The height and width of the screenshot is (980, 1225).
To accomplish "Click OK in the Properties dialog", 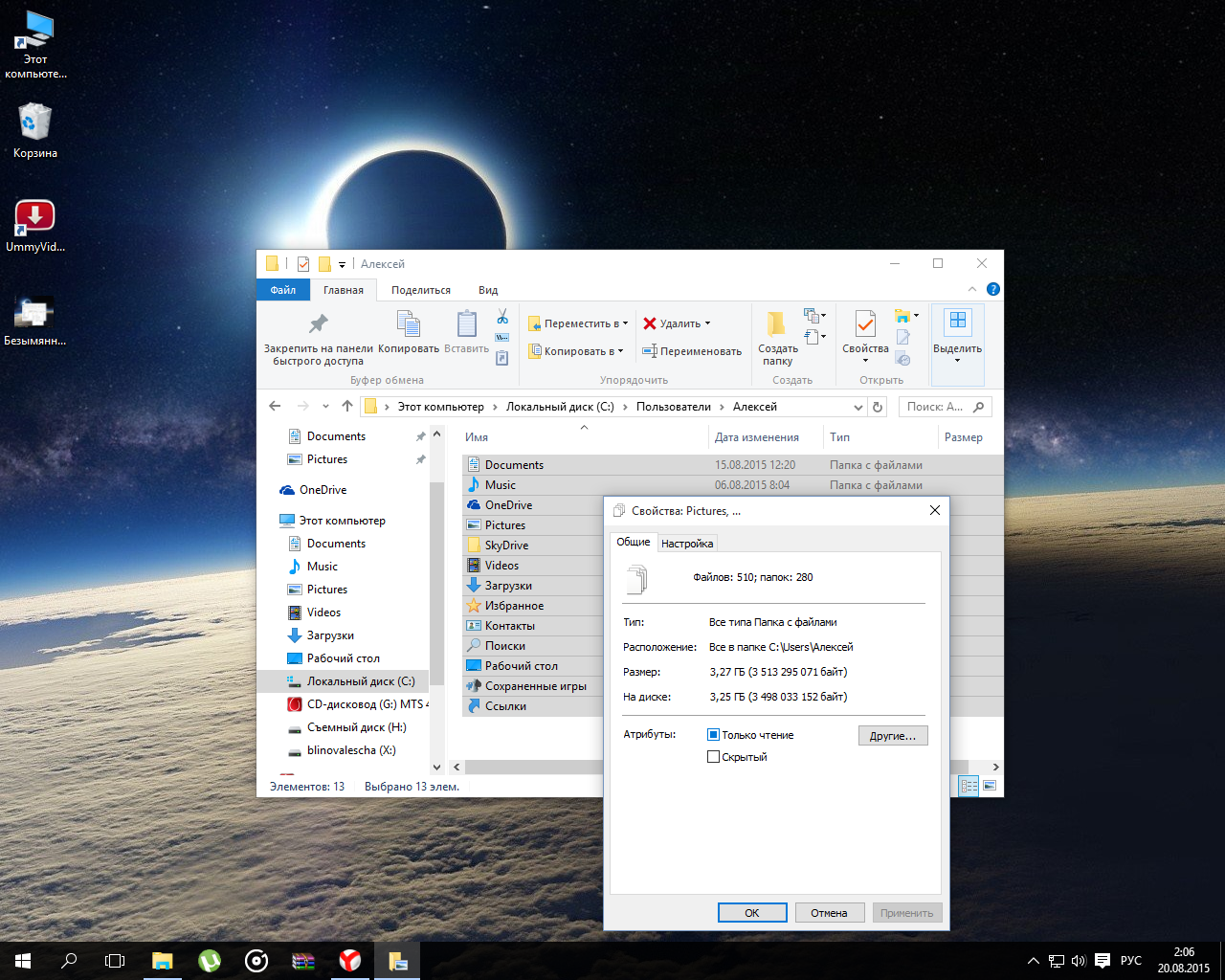I will pyautogui.click(x=752, y=913).
